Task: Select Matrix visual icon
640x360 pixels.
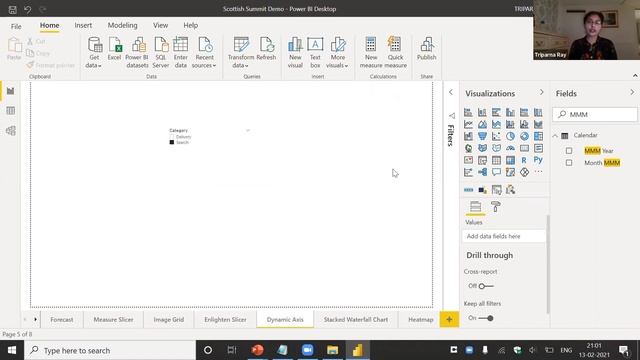Action: [x=510, y=160]
